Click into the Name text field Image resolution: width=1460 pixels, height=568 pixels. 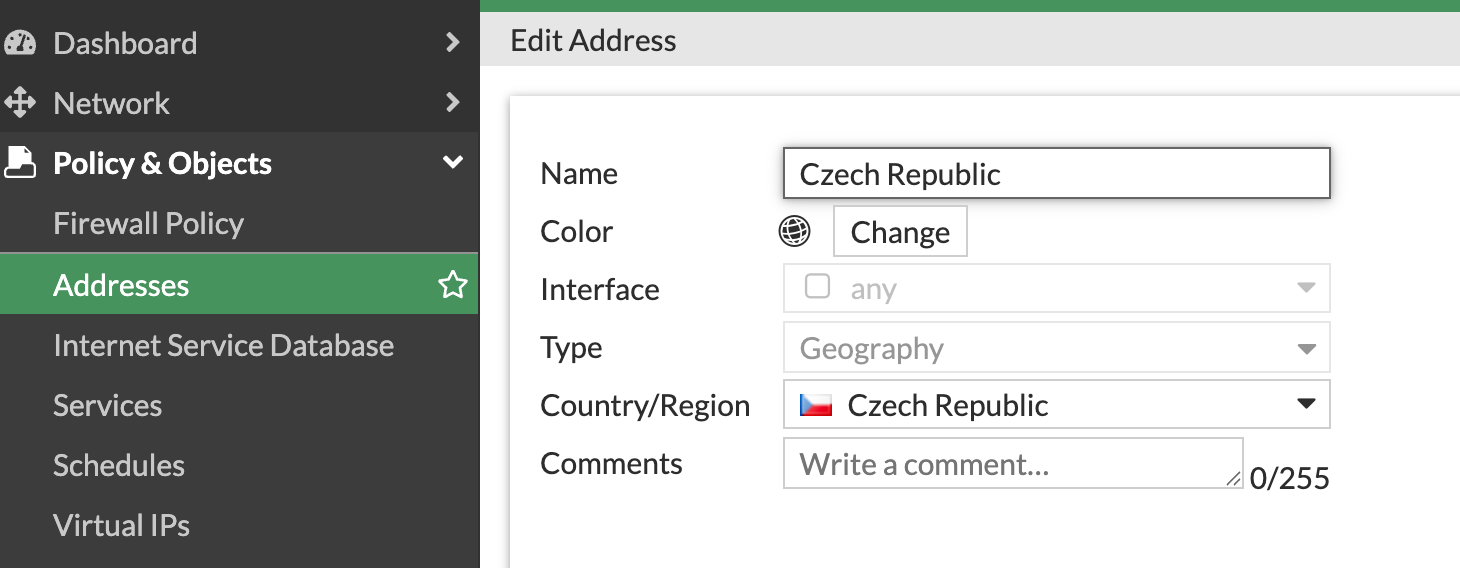click(1055, 174)
